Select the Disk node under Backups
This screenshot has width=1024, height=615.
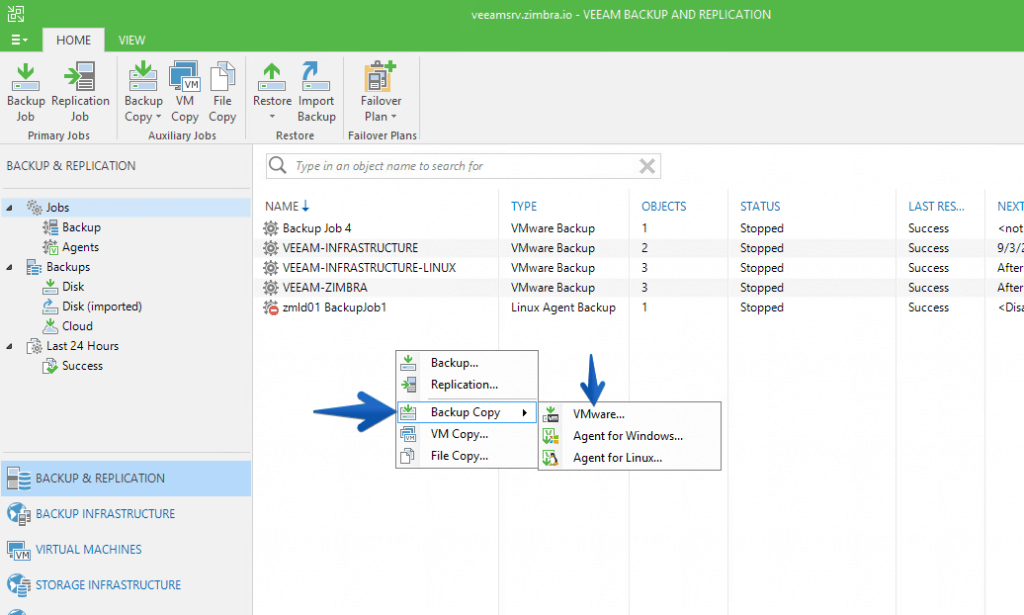tap(72, 287)
